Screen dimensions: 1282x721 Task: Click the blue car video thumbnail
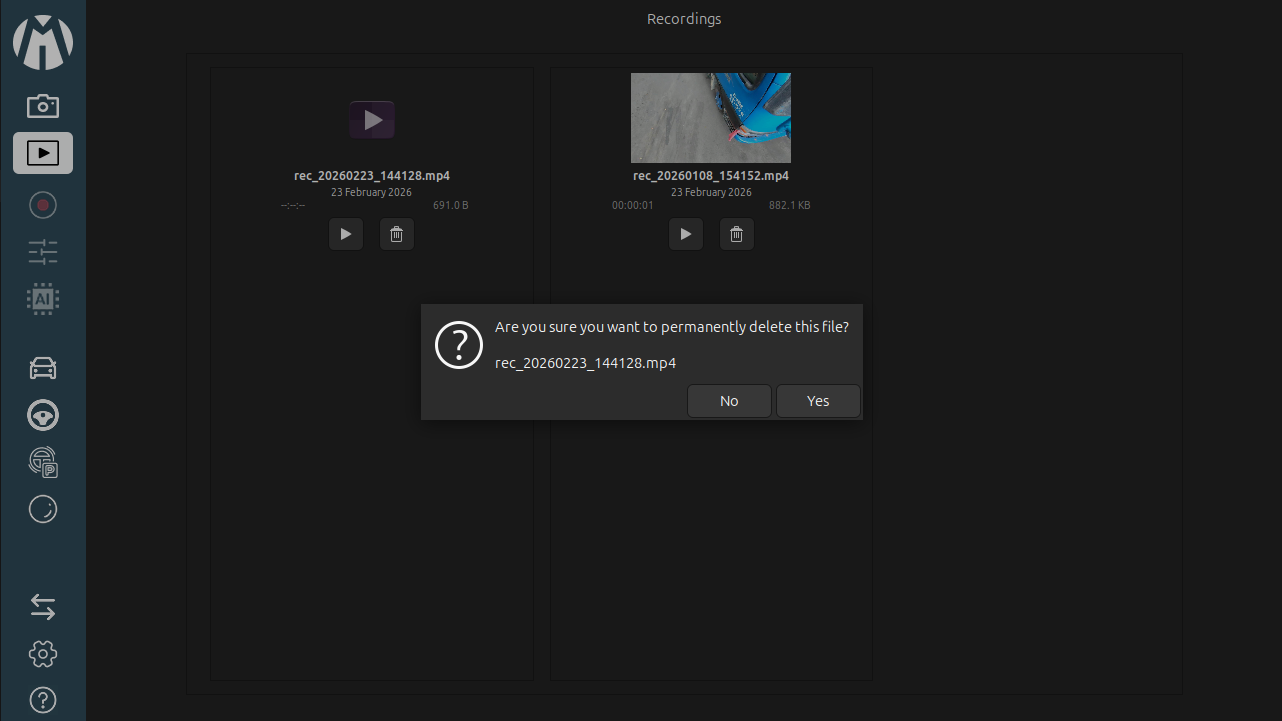(711, 118)
